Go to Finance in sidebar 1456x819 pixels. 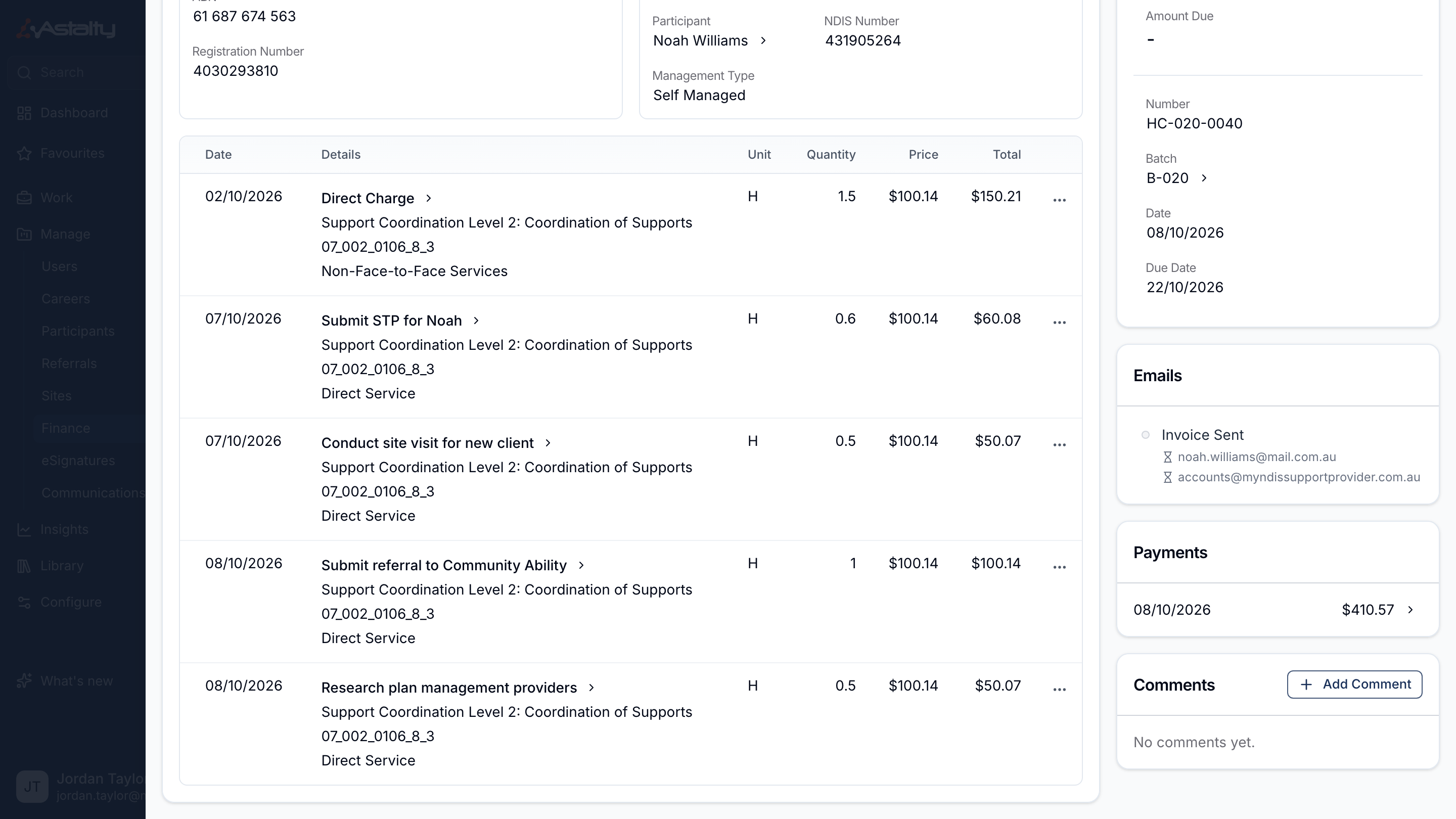click(x=66, y=428)
